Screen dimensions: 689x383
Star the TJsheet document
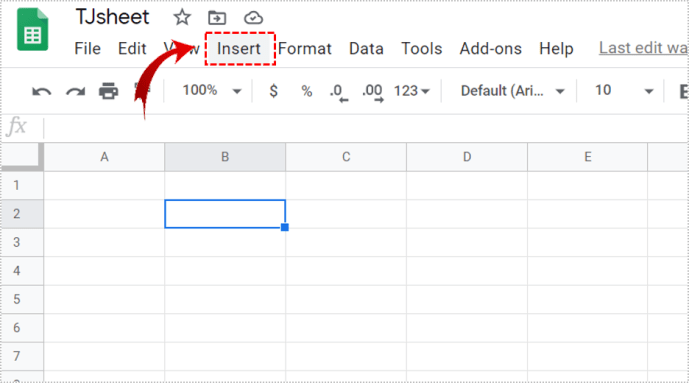pos(181,18)
